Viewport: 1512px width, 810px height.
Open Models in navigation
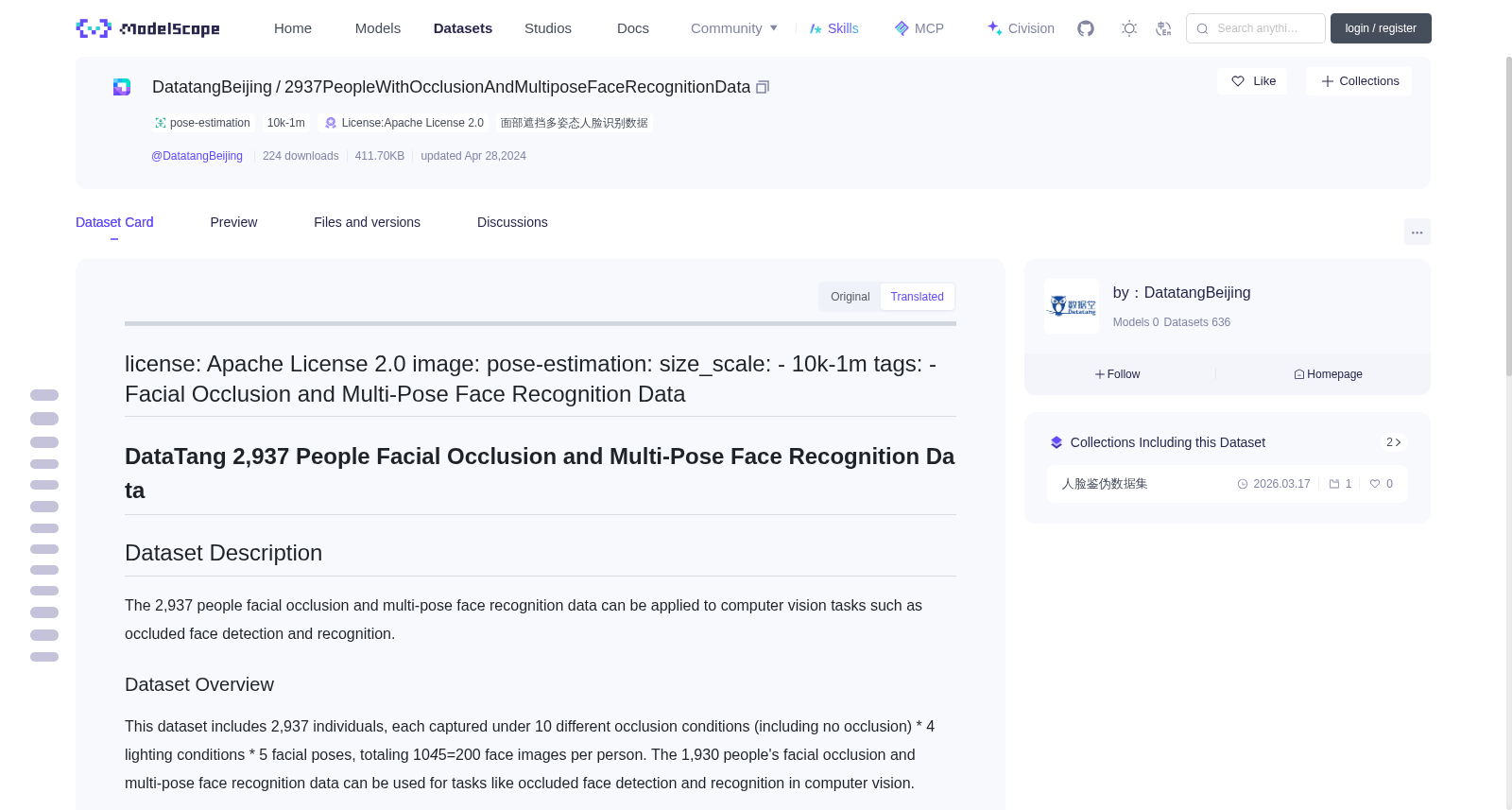(378, 28)
